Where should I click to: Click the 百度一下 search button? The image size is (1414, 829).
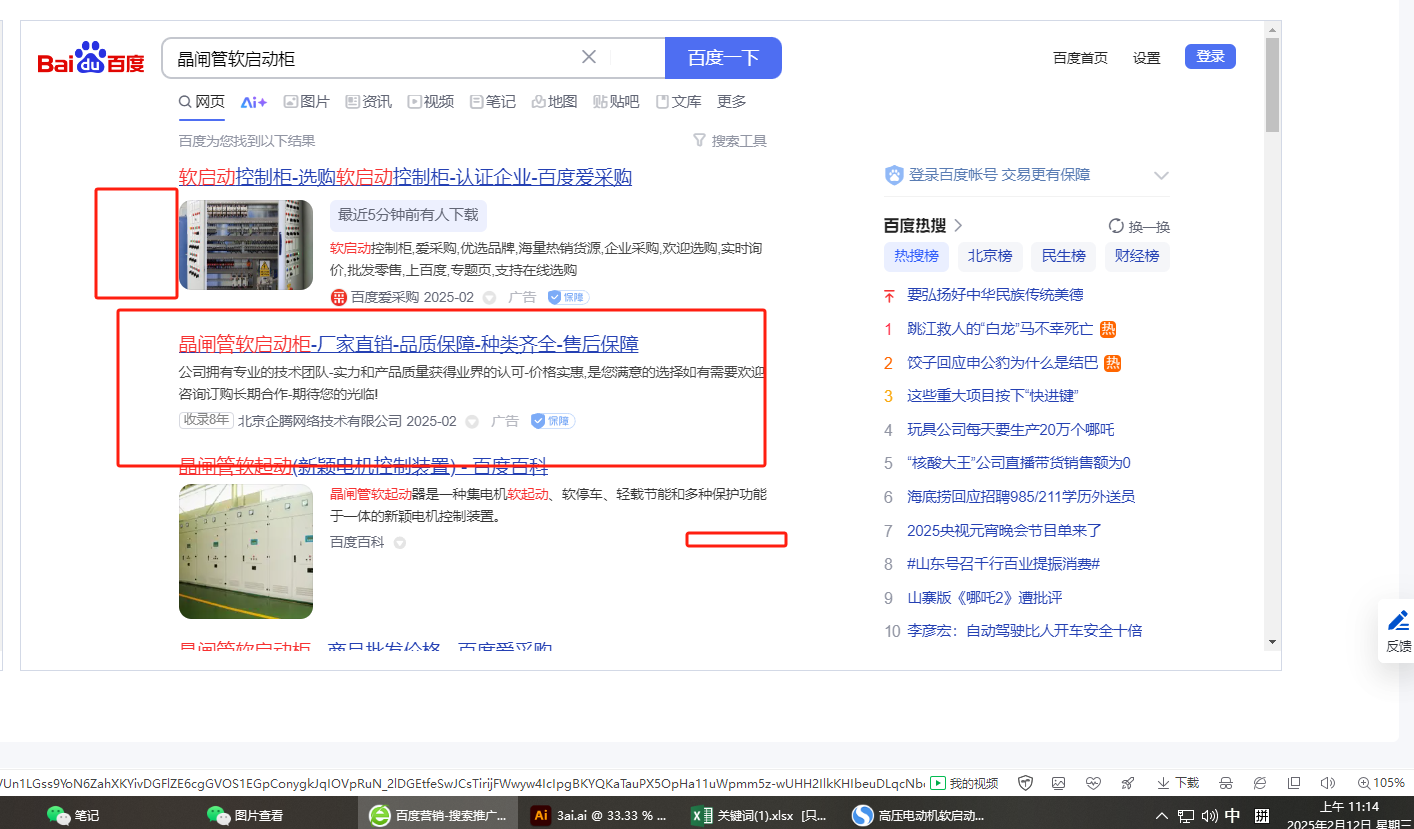723,58
